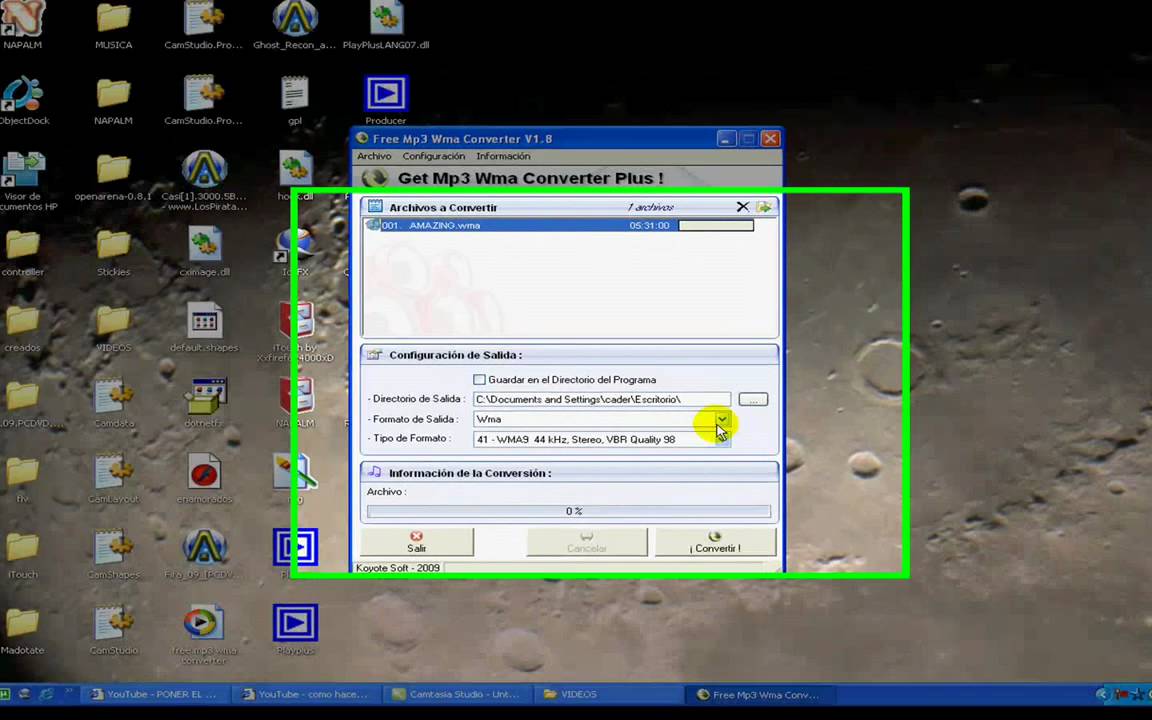Select the flv folder icon
This screenshot has width=1152, height=720.
click(23, 472)
